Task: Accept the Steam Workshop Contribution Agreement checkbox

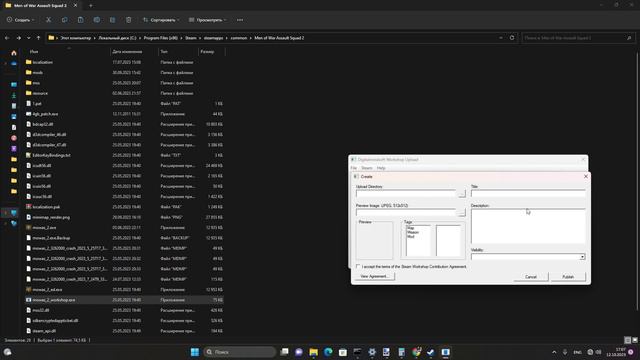Action: click(x=358, y=267)
